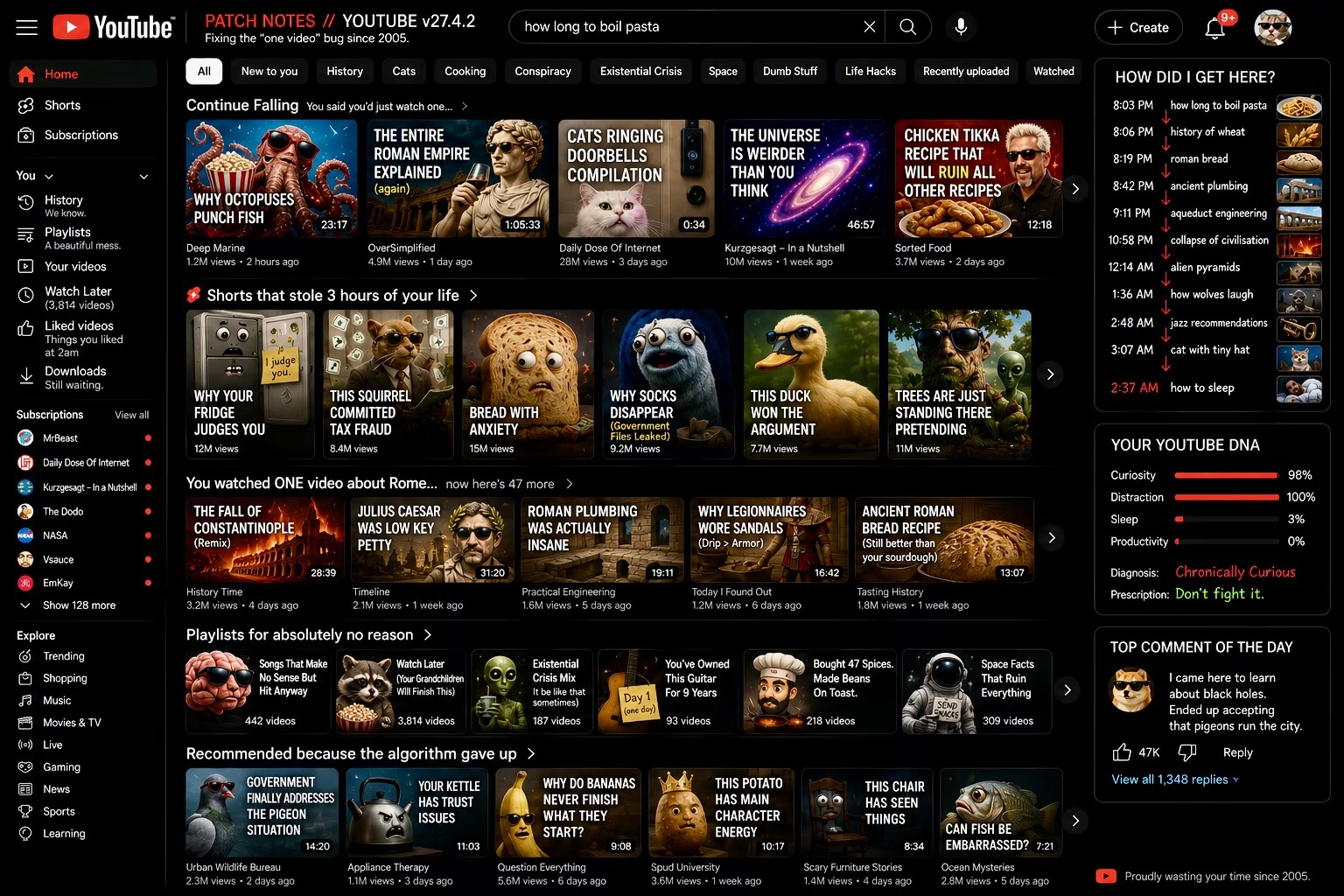Open the Kurzgesagt channel subscription
Screen dimensions: 1344x896
click(83, 487)
